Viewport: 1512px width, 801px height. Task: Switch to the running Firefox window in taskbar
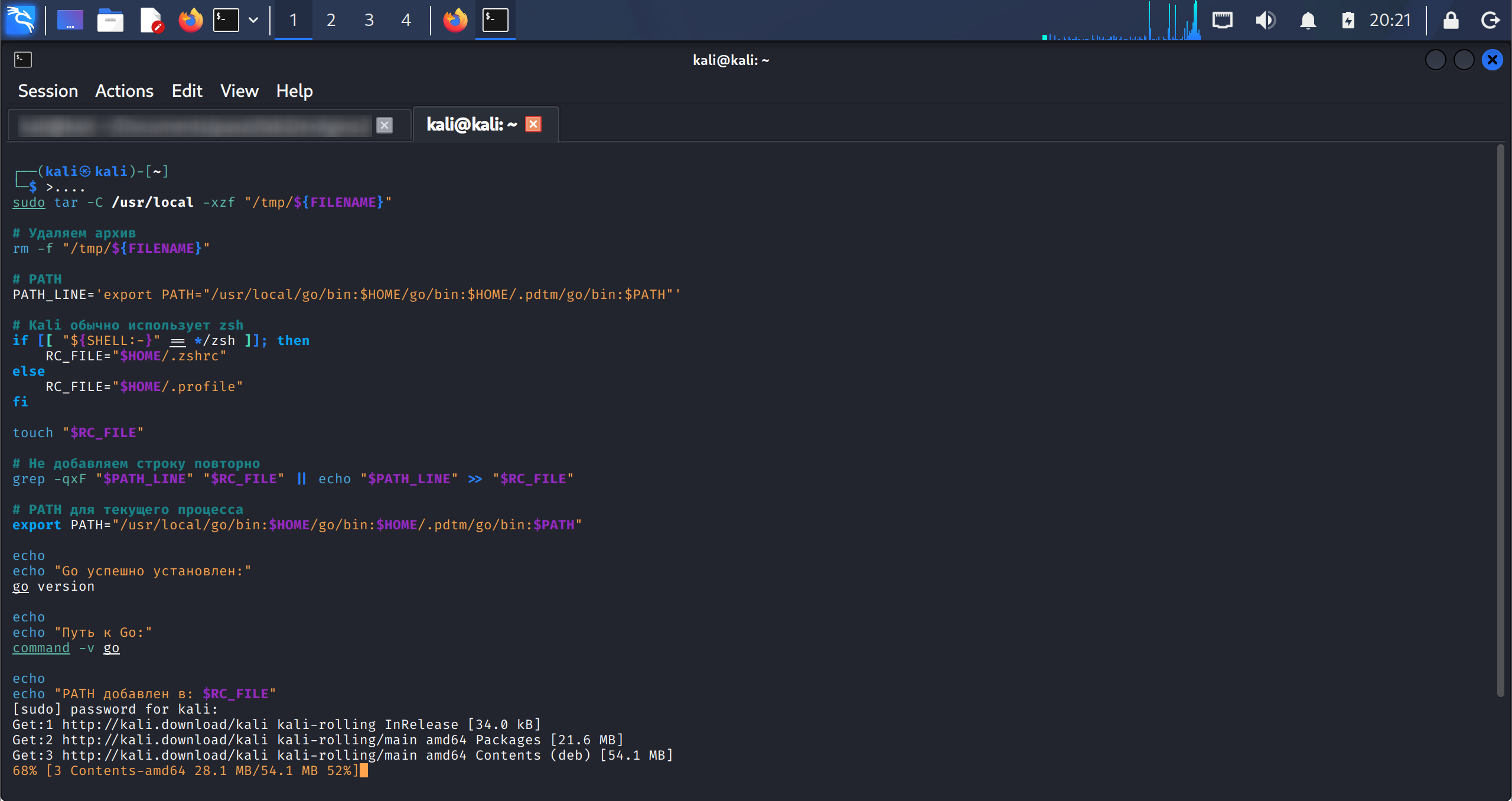pyautogui.click(x=455, y=20)
